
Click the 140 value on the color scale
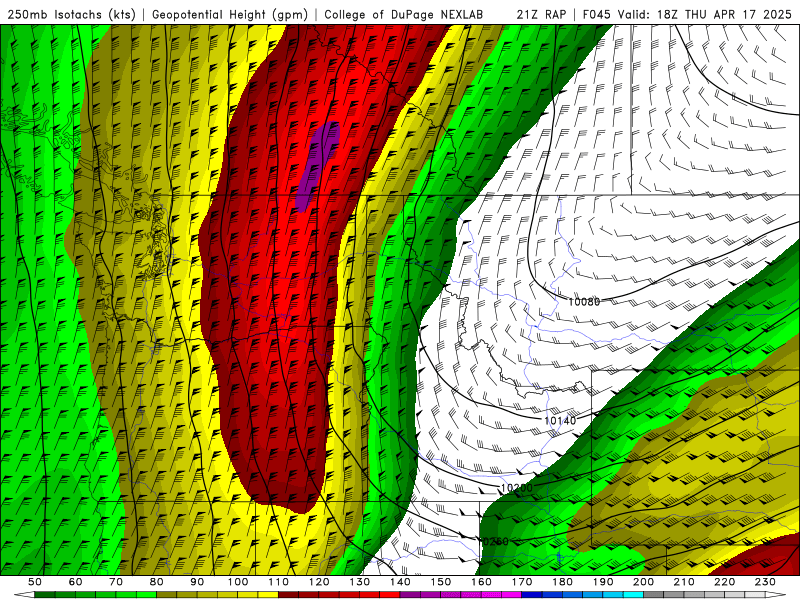pyautogui.click(x=401, y=582)
